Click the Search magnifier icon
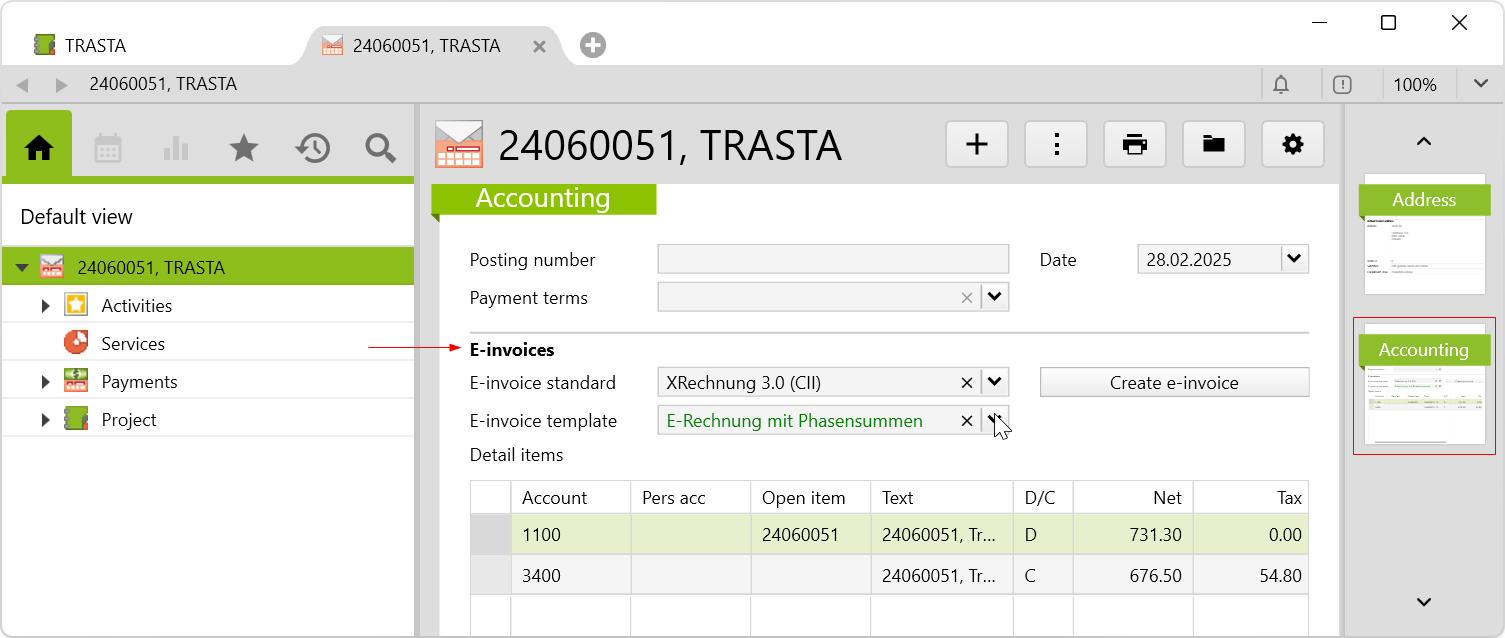 (380, 148)
